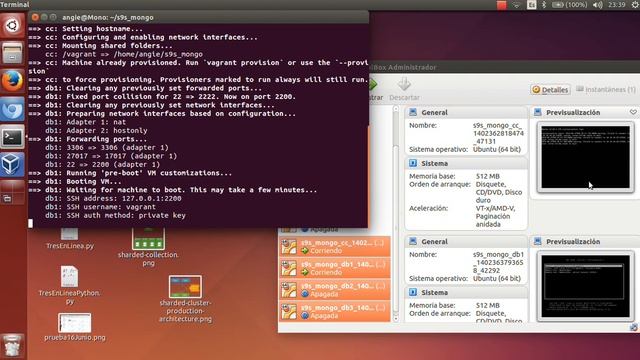The height and width of the screenshot is (360, 640).
Task: Click the VirtualBox VM list scrollbar
Action: point(396,214)
